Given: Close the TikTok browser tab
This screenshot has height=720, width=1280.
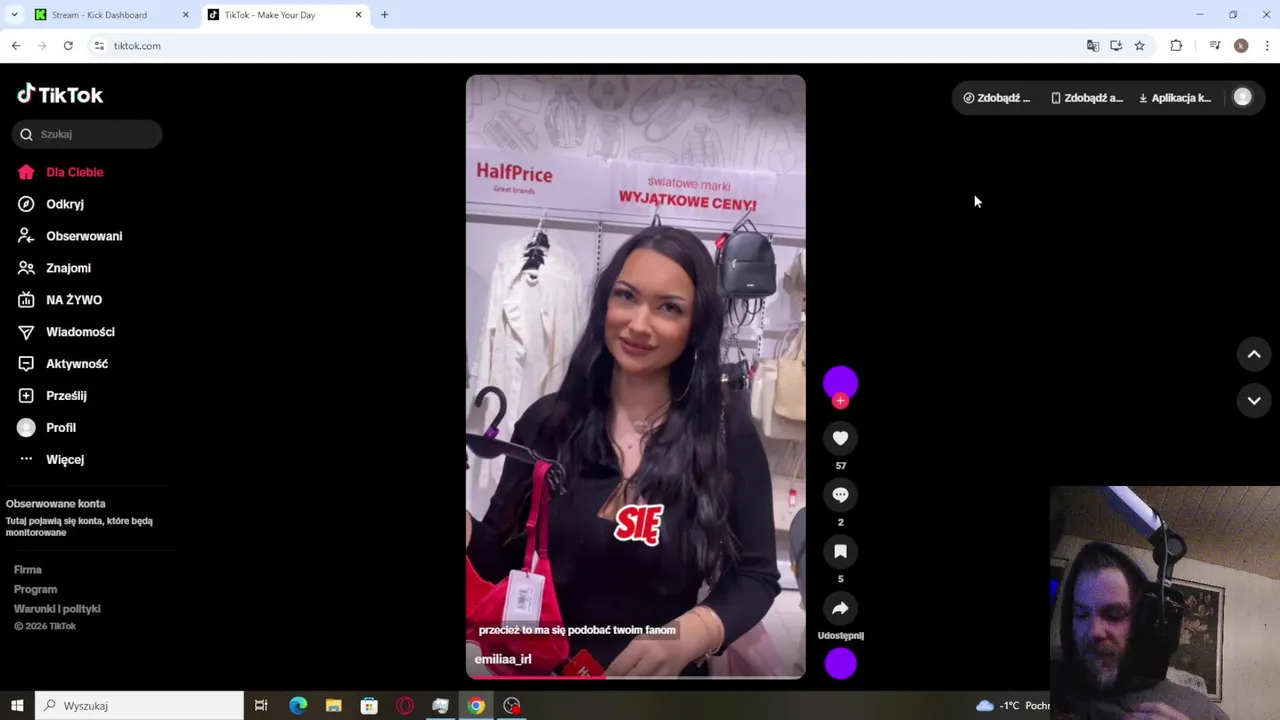Looking at the screenshot, I should click(358, 15).
